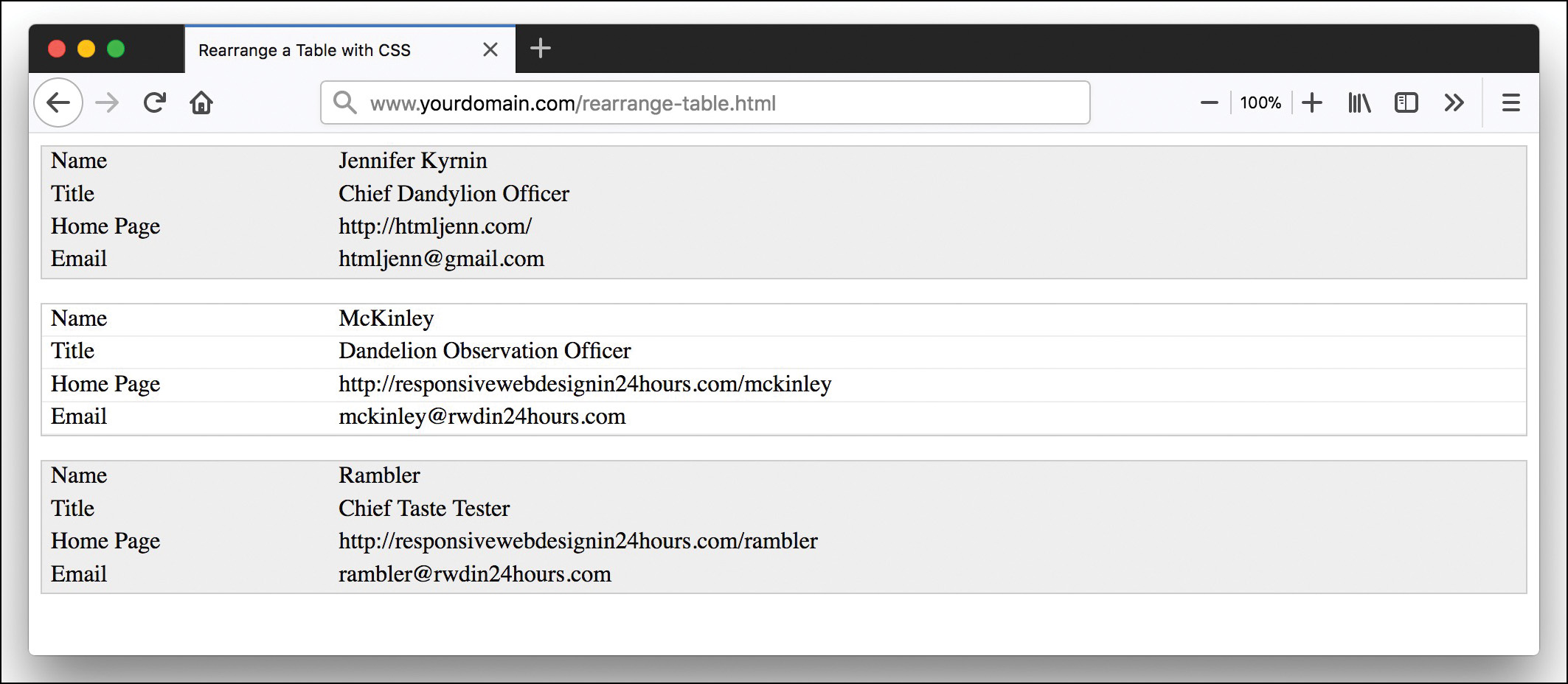This screenshot has width=1568, height=684.
Task: Navigate back using the back arrow
Action: (x=58, y=102)
